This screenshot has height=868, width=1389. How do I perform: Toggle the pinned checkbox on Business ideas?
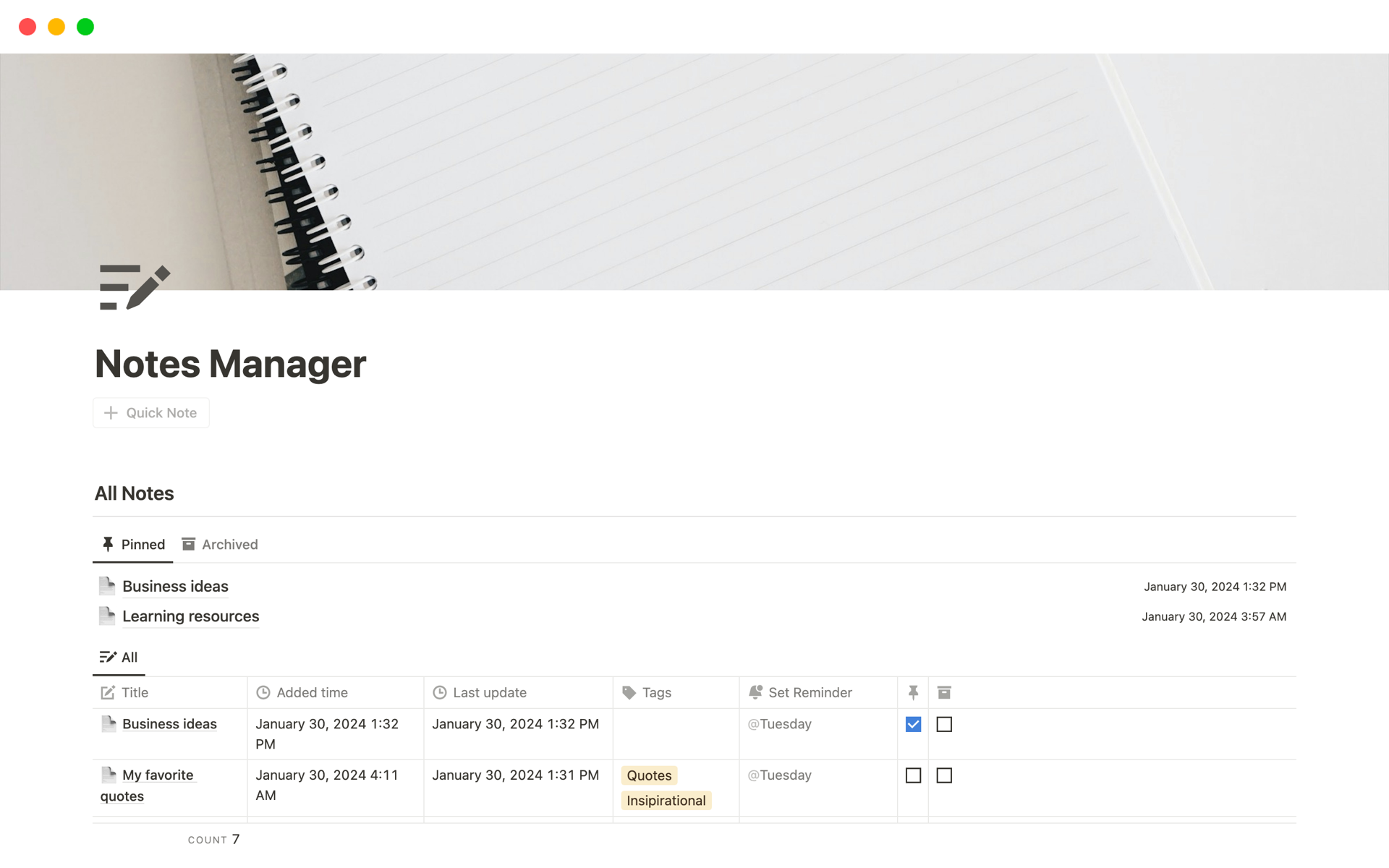click(913, 724)
